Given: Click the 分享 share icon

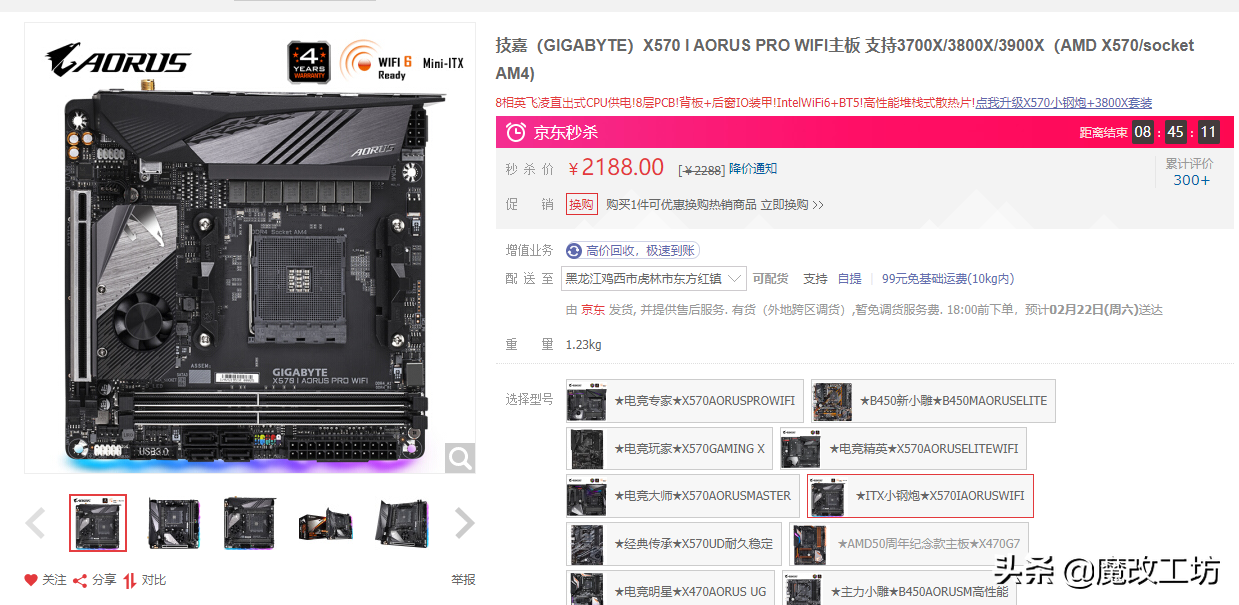Looking at the screenshot, I should click(x=80, y=580).
